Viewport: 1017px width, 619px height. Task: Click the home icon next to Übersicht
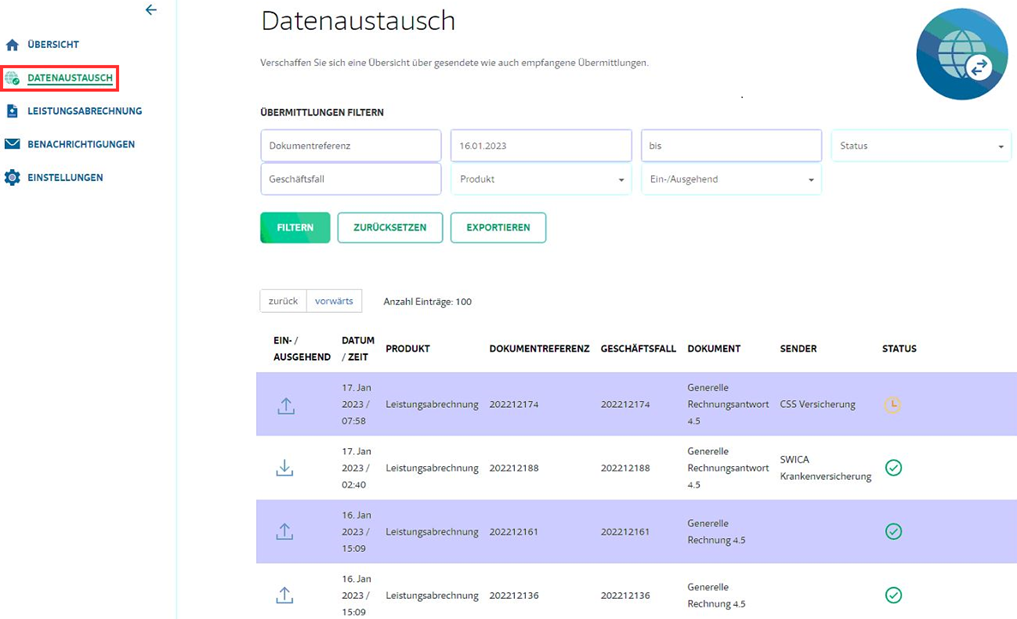tap(12, 45)
